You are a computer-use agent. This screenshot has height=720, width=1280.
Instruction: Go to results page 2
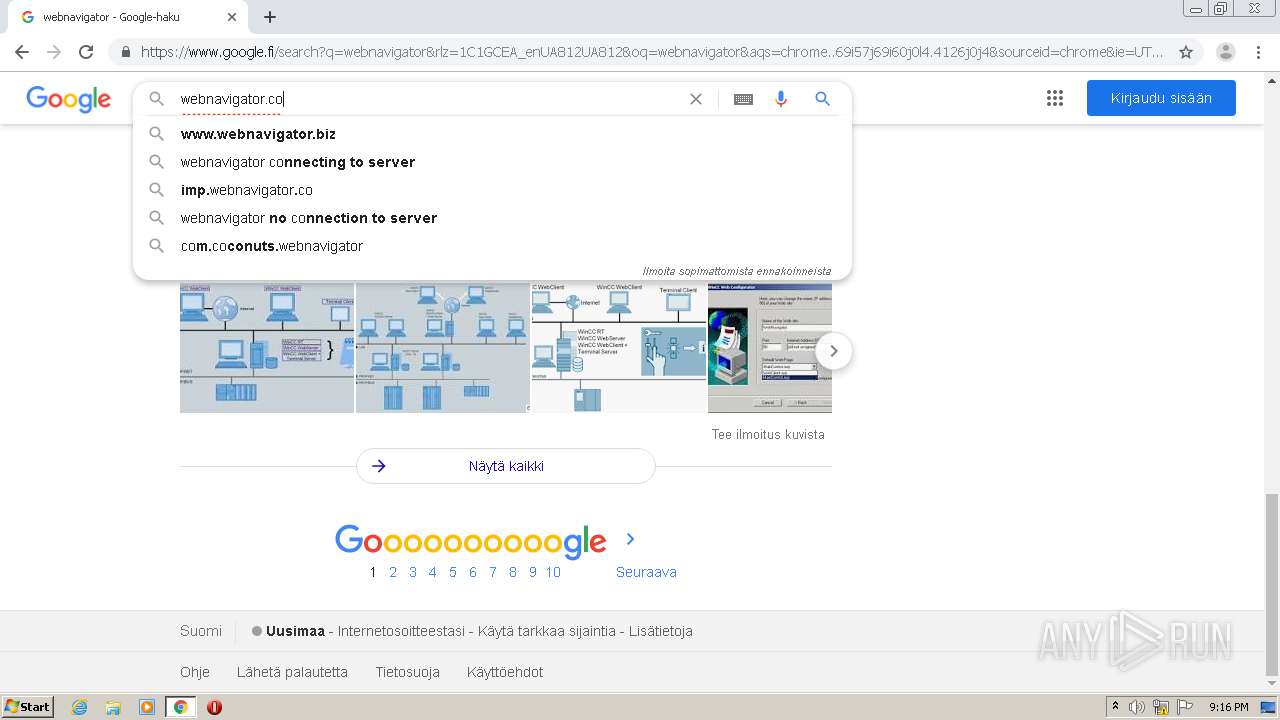(x=393, y=572)
